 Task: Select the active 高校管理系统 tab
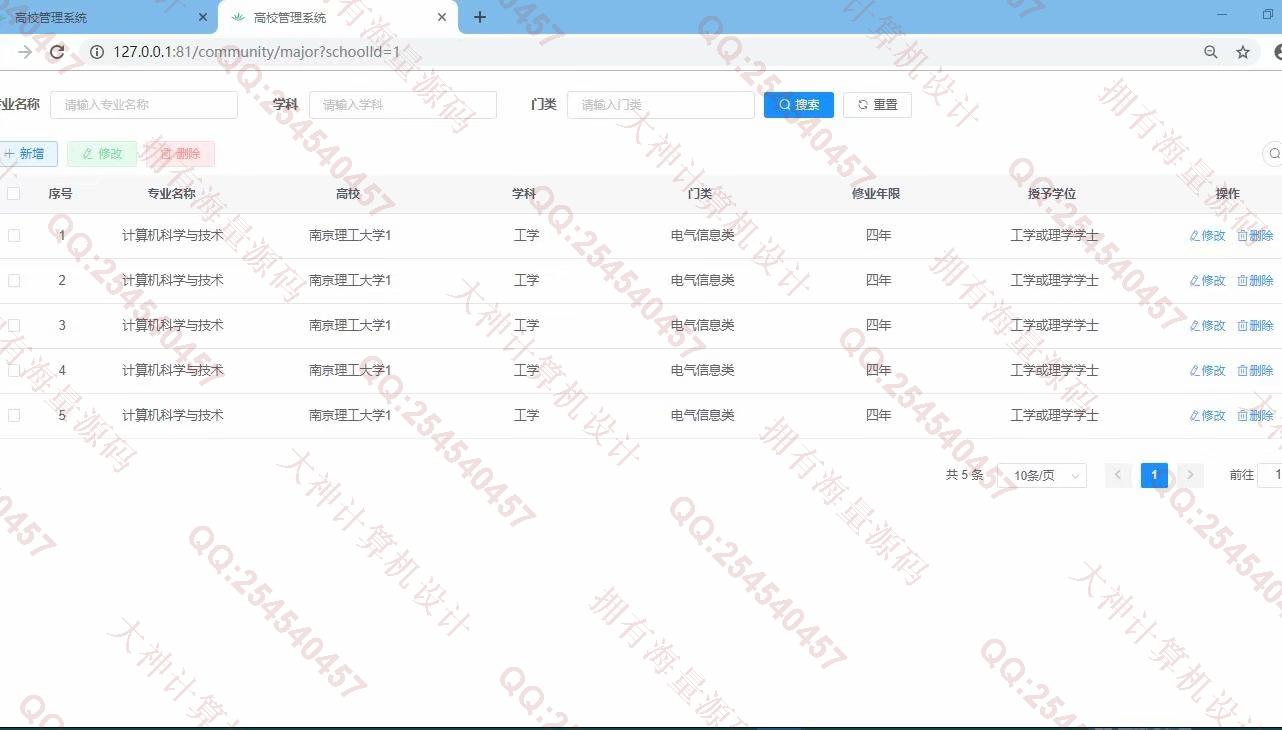pyautogui.click(x=338, y=17)
